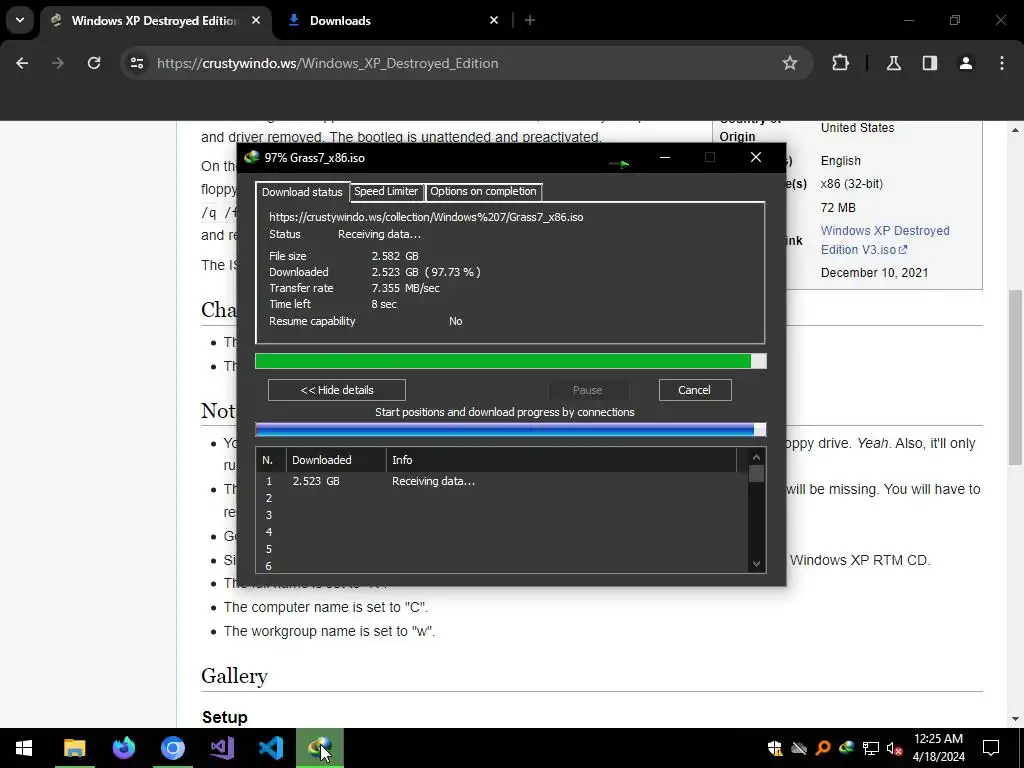The height and width of the screenshot is (768, 1024).
Task: Open the browser extensions puzzle icon
Action: 840,63
